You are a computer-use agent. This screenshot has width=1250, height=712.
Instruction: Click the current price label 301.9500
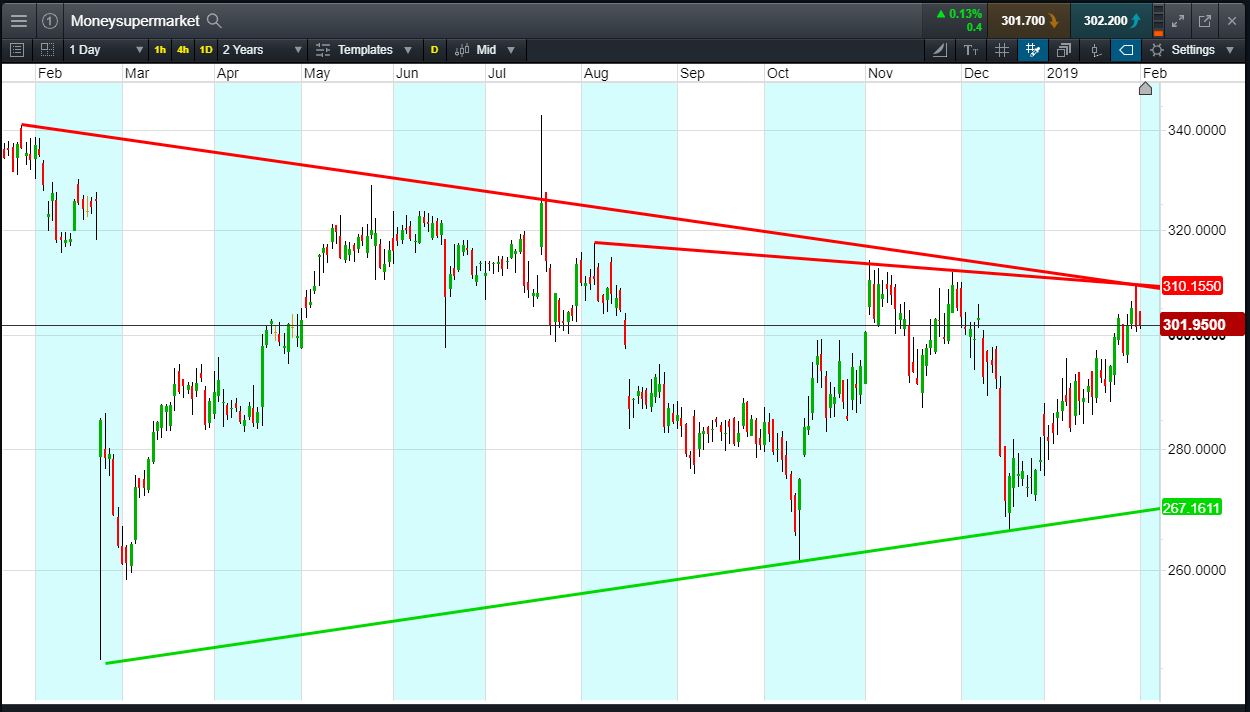(1201, 324)
